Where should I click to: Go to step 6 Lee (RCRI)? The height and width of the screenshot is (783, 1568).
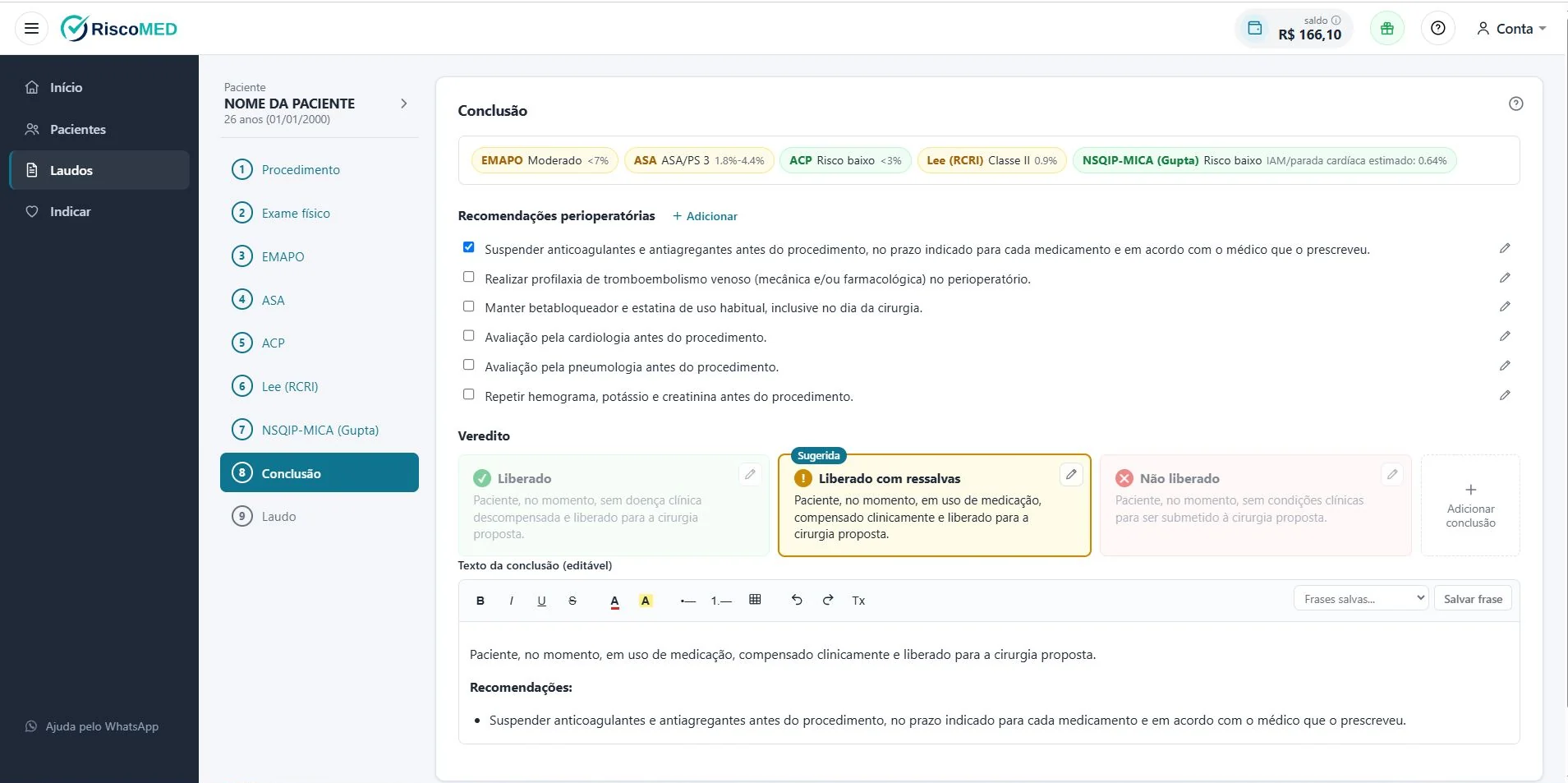320,386
